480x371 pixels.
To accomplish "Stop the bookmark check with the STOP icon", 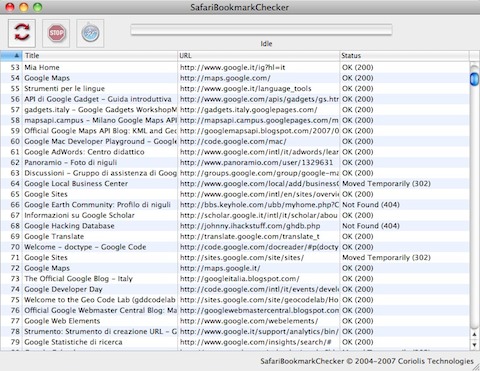I will tap(56, 33).
